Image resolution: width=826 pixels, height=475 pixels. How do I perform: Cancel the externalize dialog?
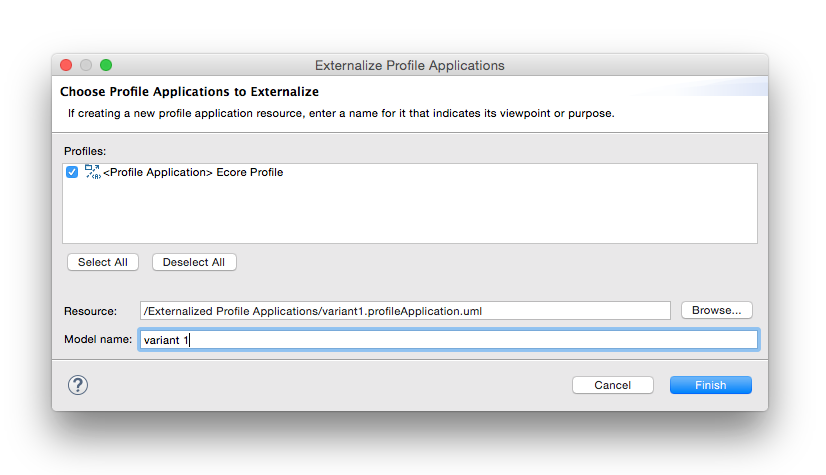613,385
